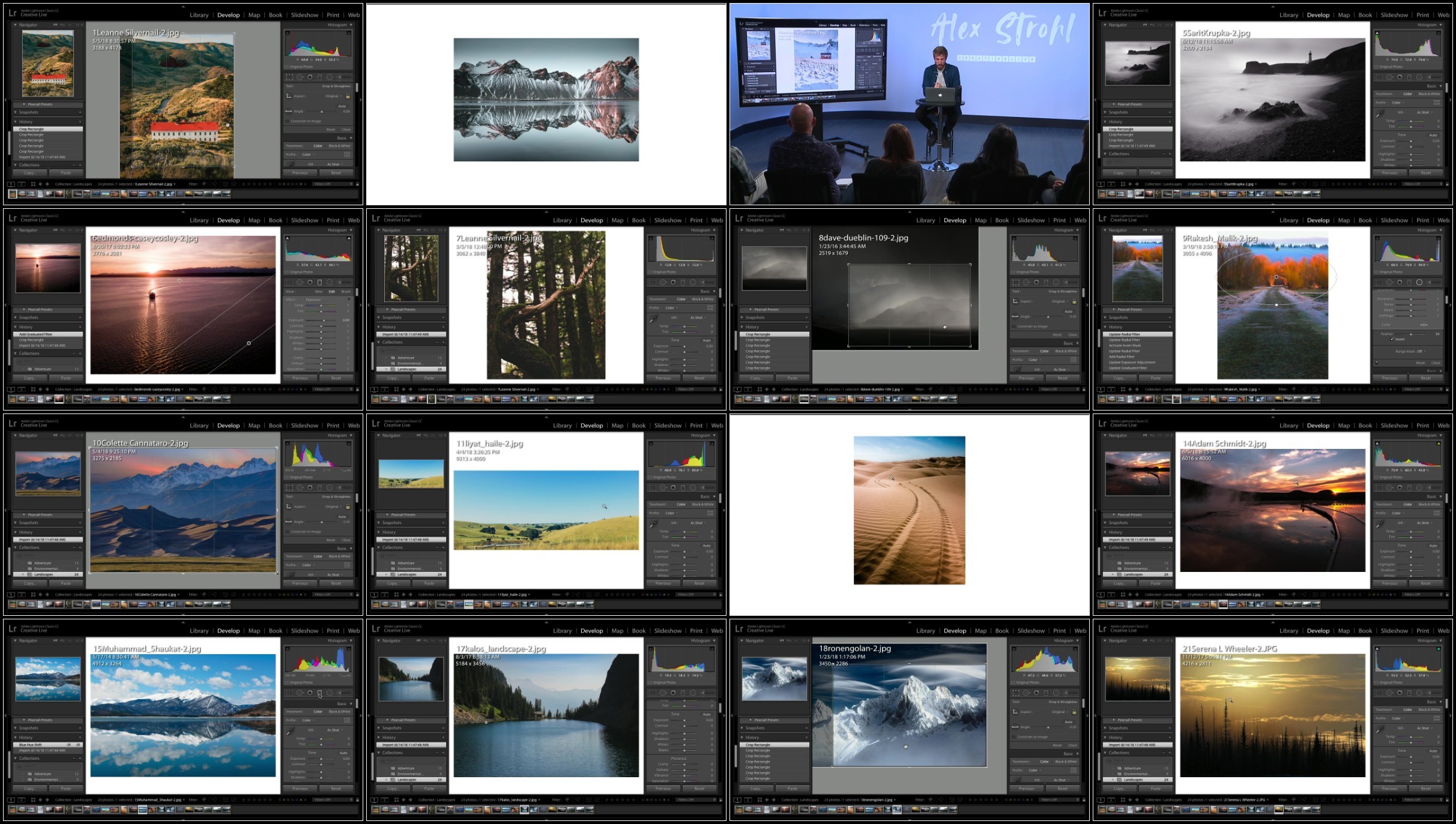This screenshot has width=1456, height=824.
Task: Click aspect lock icon in 1Leanne Silvernail crop panel
Action: point(348,96)
